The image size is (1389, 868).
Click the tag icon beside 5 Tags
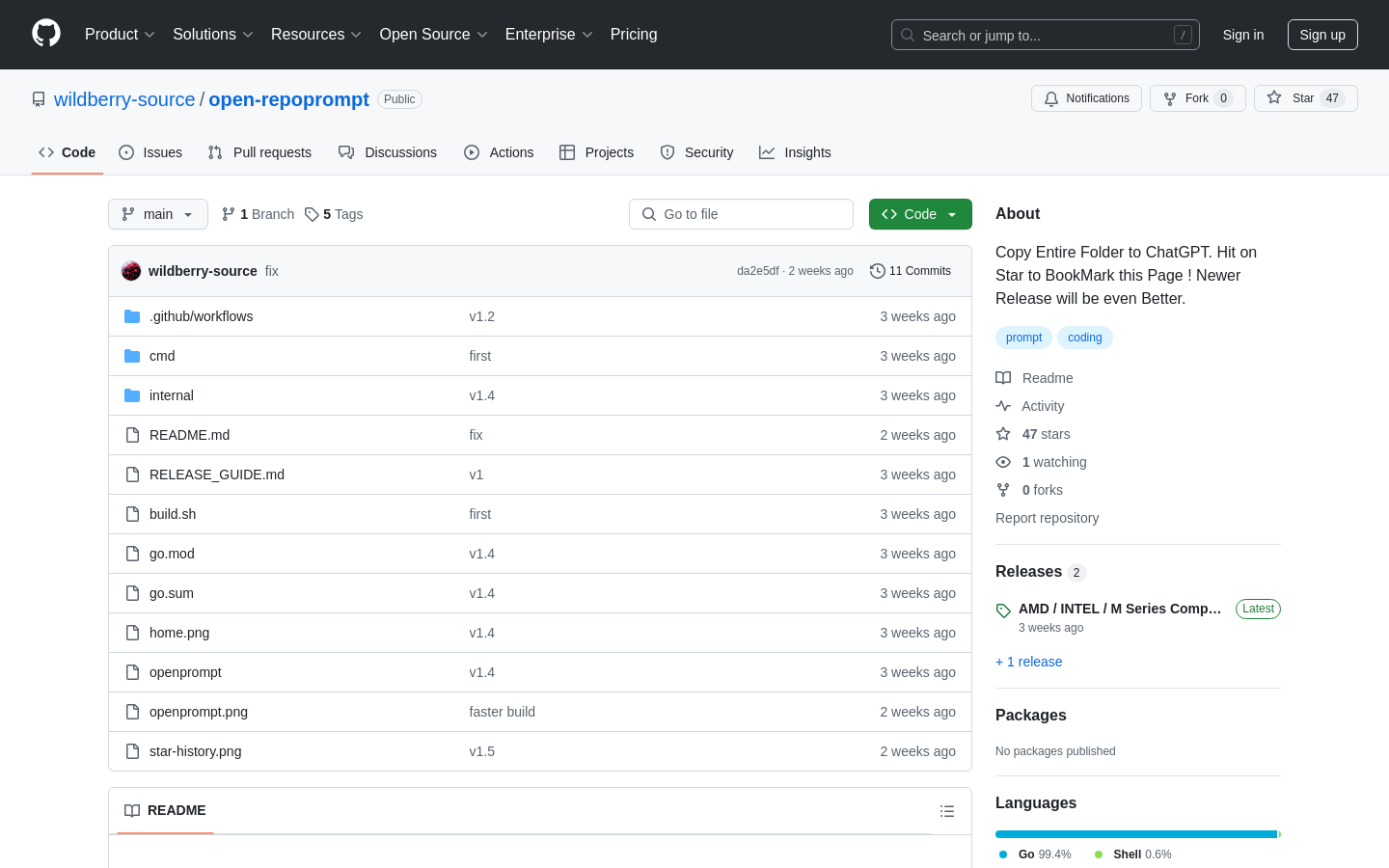pos(312,214)
